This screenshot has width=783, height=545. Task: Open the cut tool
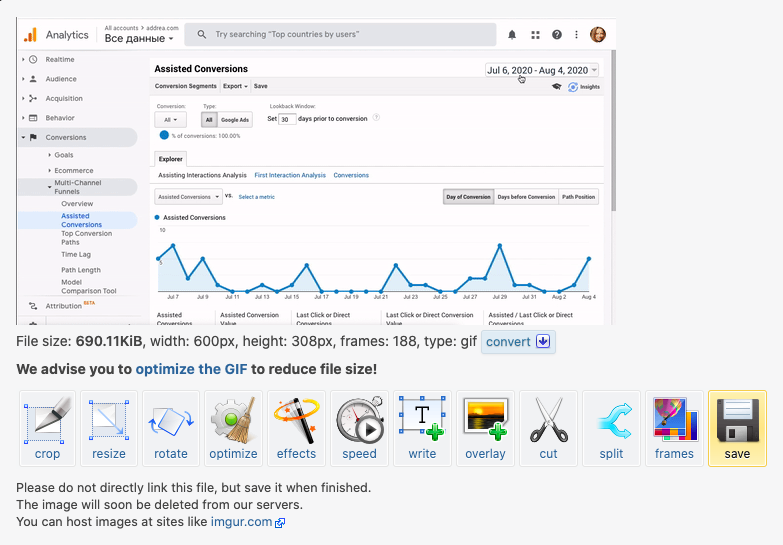(x=548, y=429)
